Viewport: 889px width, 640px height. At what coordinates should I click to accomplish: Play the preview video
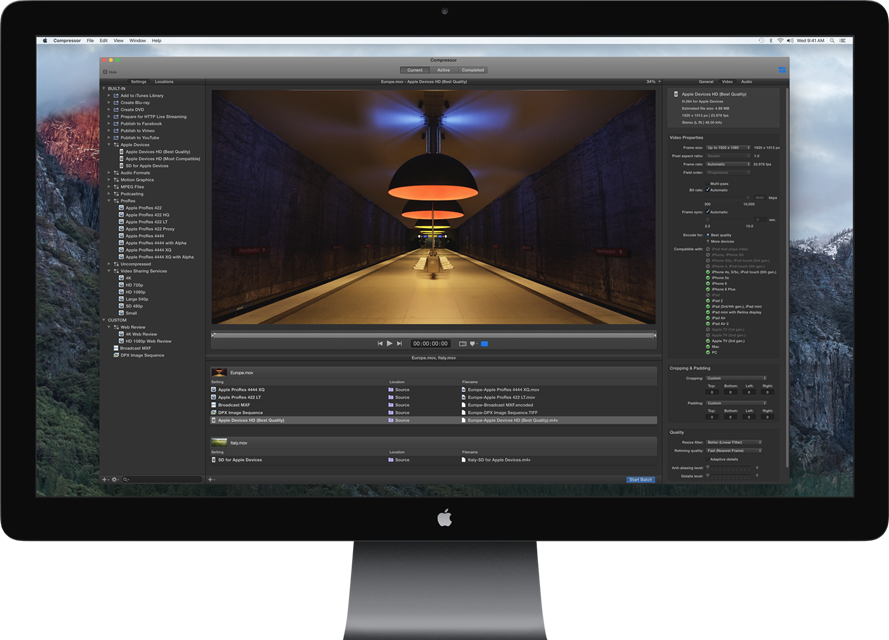[x=390, y=344]
